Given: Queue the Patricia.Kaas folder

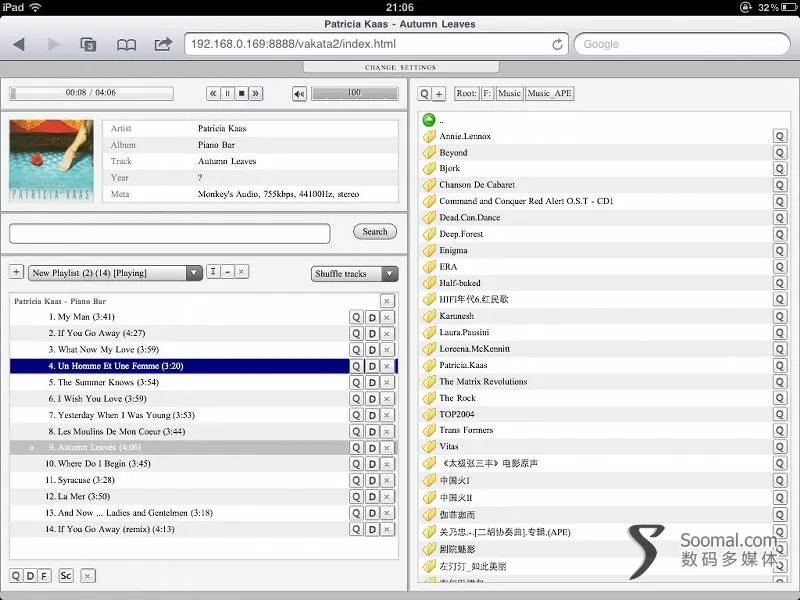Looking at the screenshot, I should (x=780, y=365).
